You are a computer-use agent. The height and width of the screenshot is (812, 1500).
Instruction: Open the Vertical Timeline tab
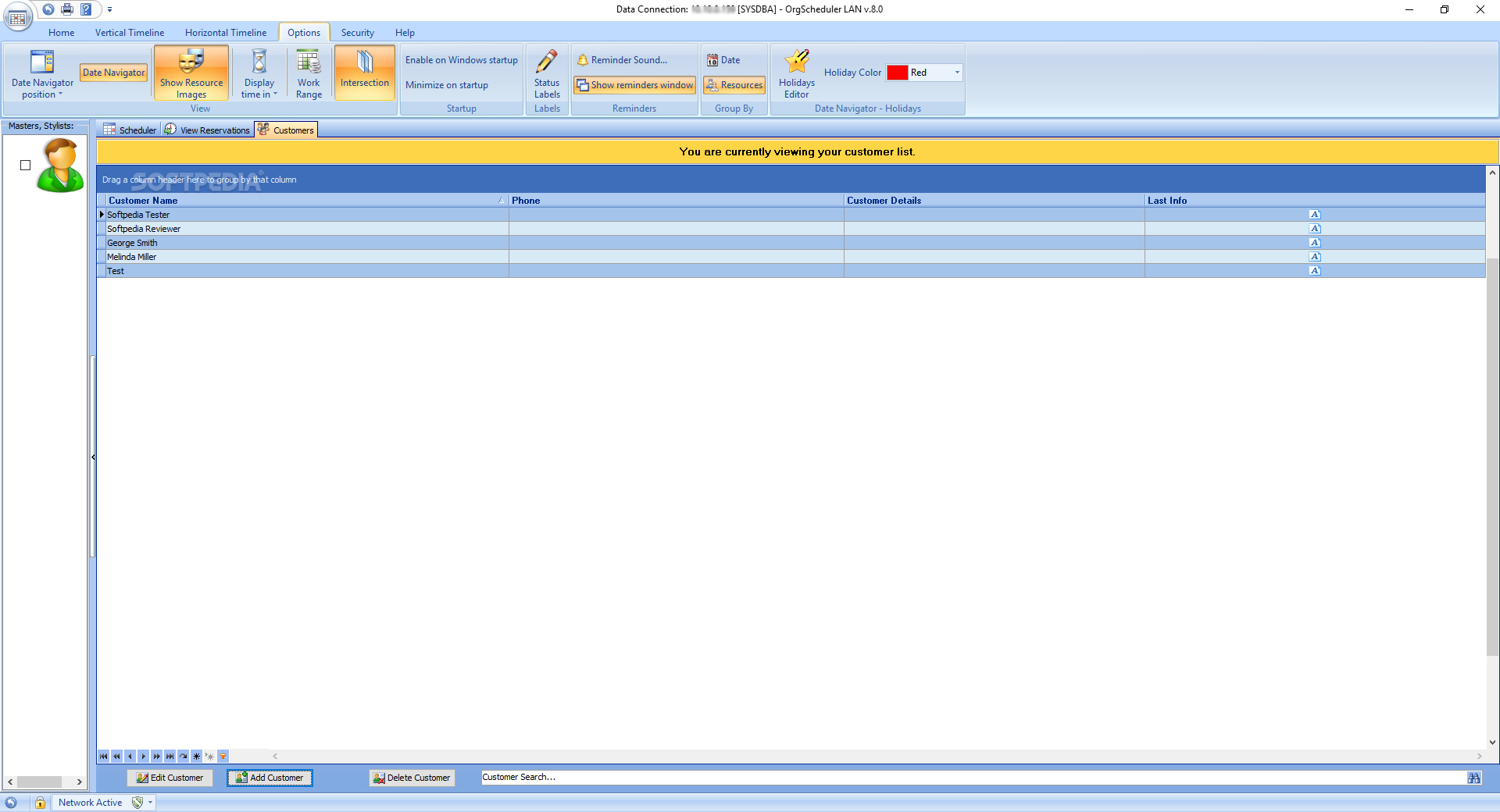pos(130,33)
